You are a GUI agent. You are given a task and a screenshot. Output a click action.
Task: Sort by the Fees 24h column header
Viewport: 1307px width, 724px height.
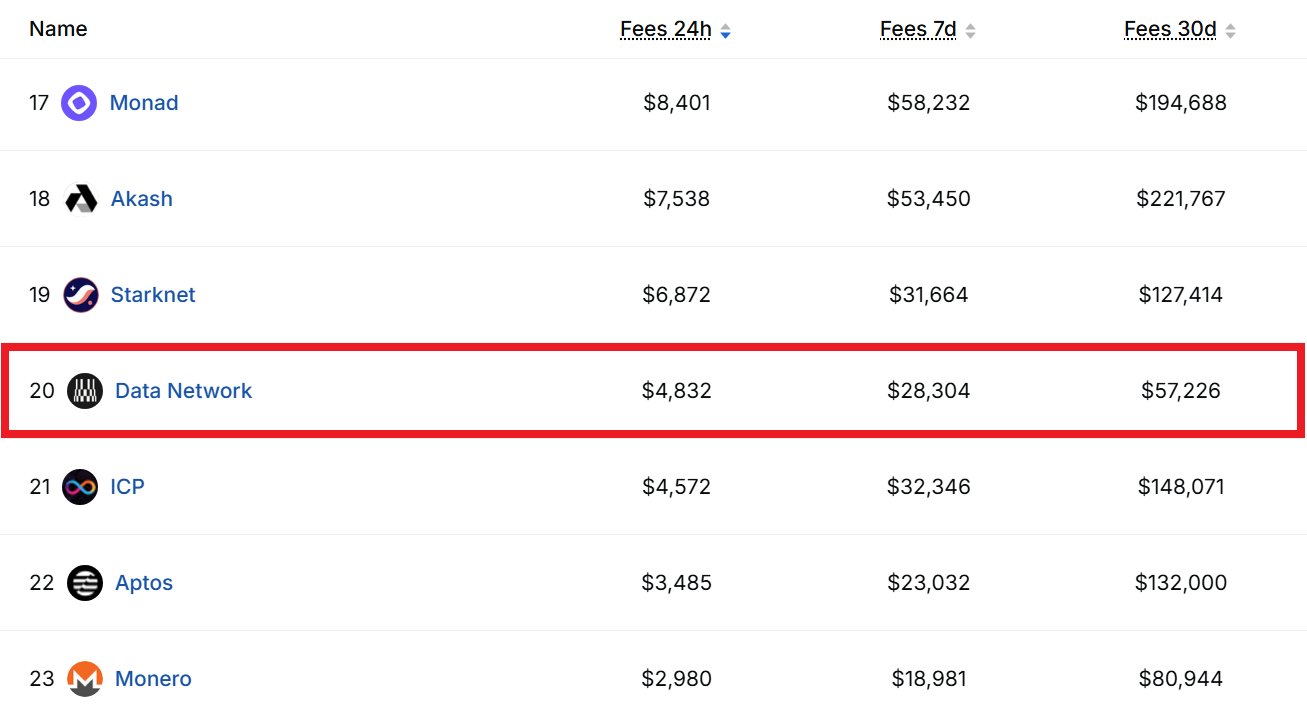click(666, 30)
